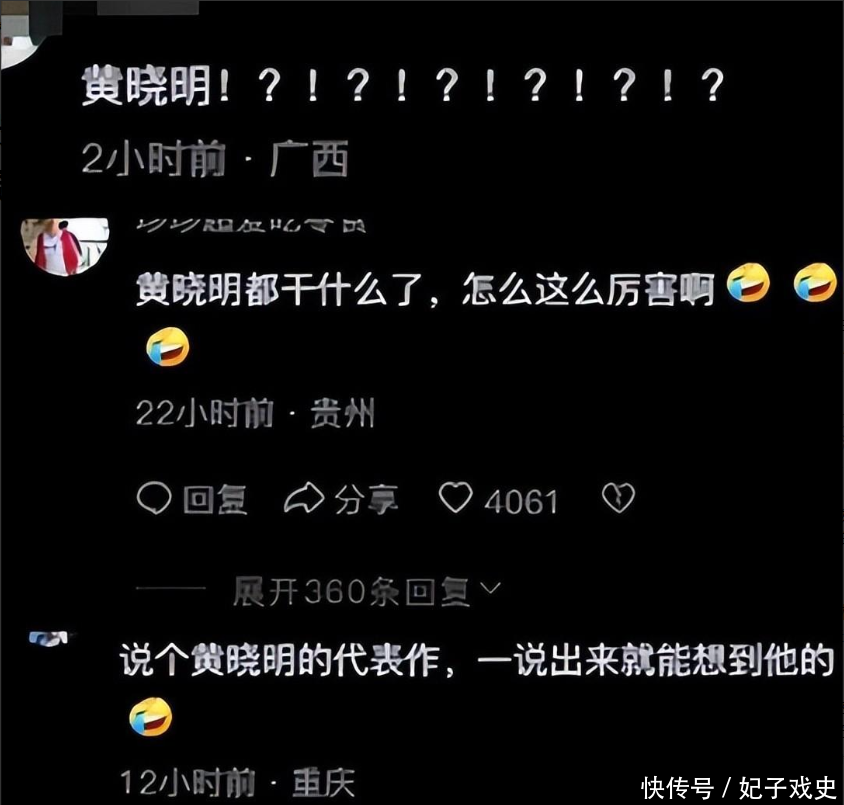This screenshot has width=844, height=805.
Task: Click the 4061 like count
Action: point(521,502)
